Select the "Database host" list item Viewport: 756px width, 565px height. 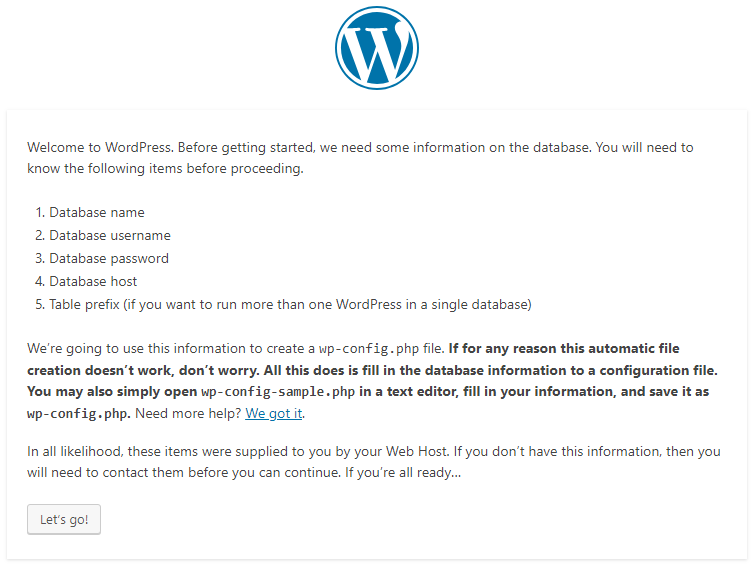[93, 281]
